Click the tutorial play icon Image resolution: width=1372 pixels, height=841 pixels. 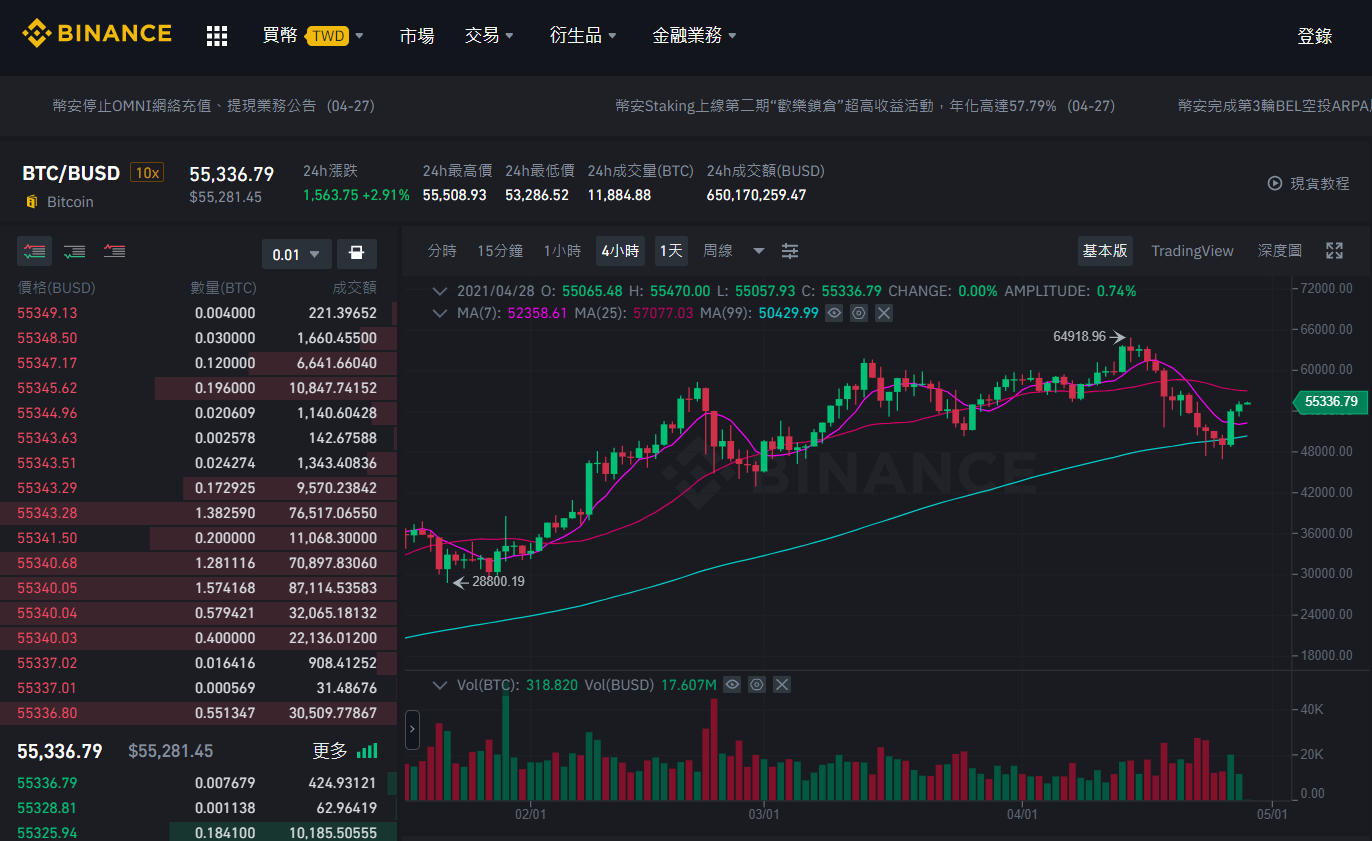coord(1275,183)
